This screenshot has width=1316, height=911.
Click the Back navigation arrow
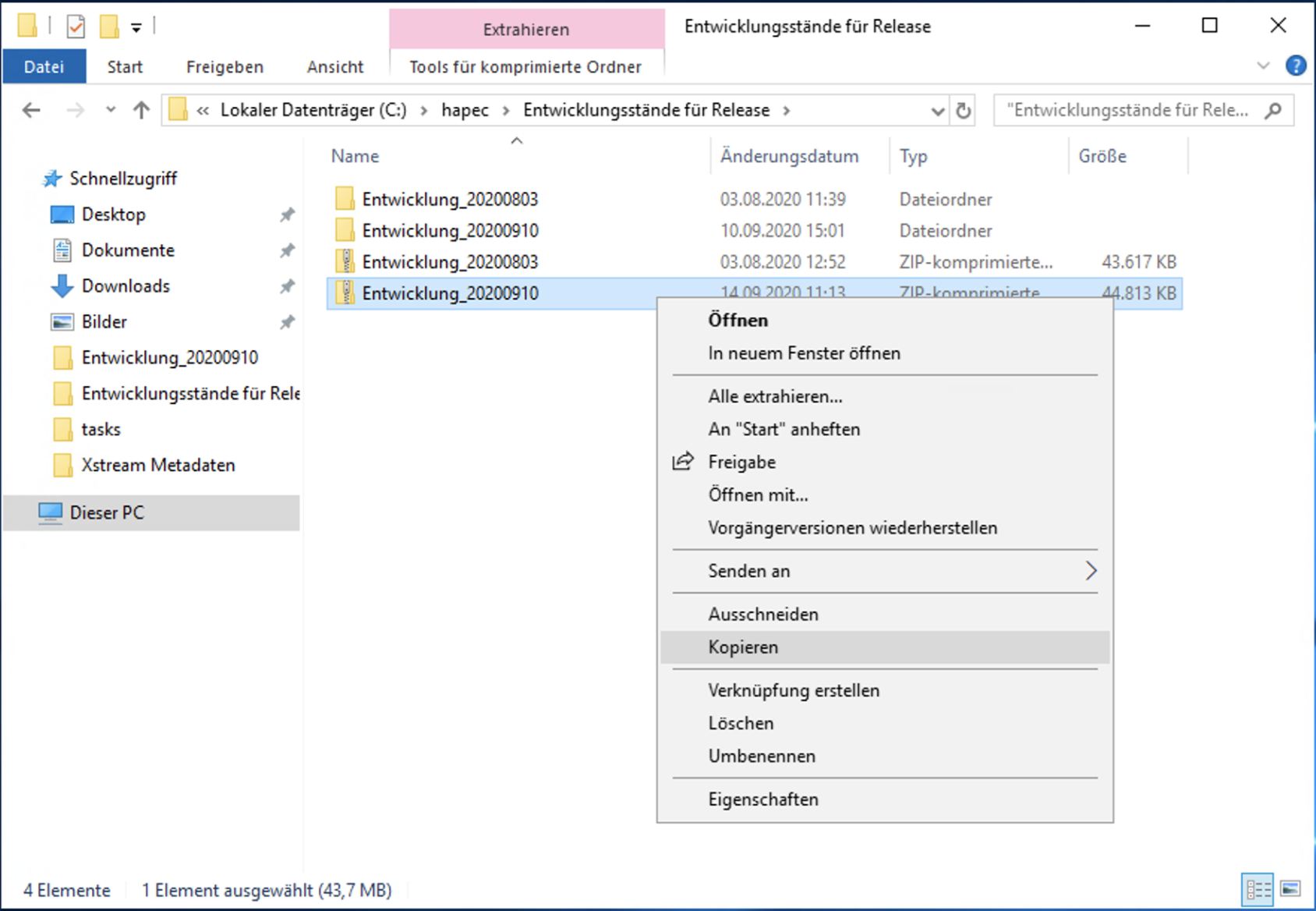click(31, 111)
